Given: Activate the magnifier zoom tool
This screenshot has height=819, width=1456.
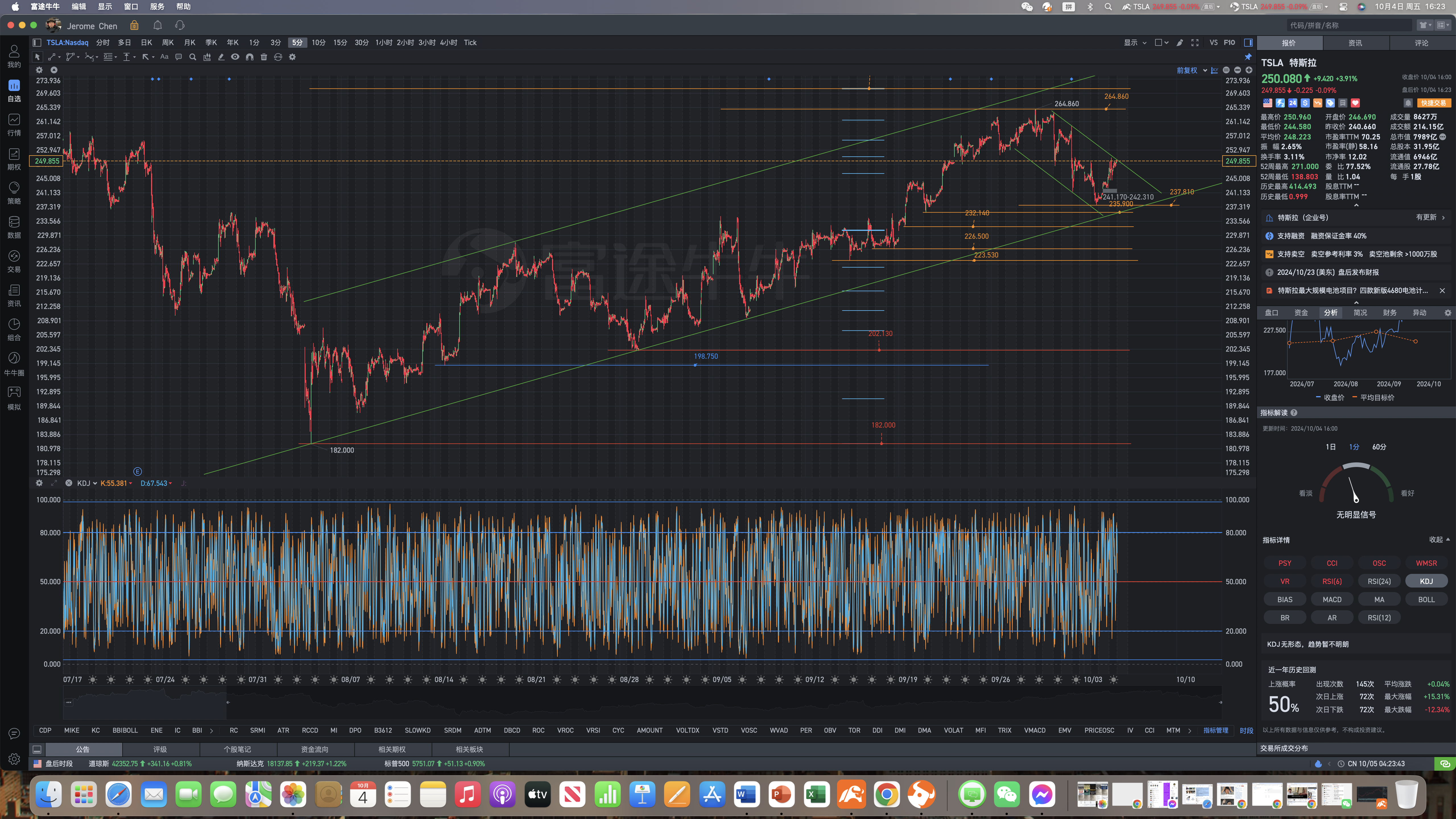Looking at the screenshot, I should click(x=193, y=57).
